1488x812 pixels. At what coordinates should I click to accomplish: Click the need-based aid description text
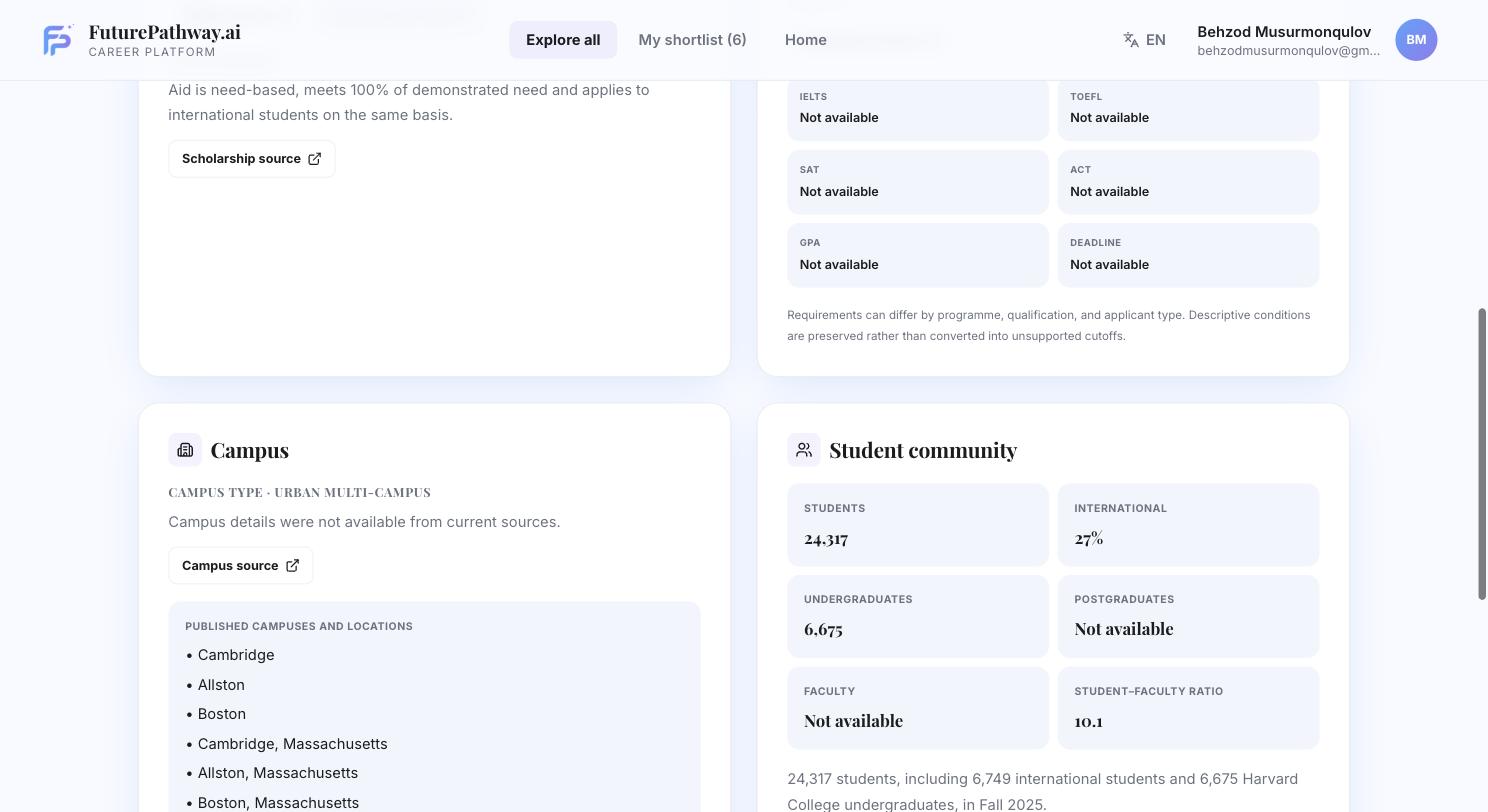click(x=409, y=102)
